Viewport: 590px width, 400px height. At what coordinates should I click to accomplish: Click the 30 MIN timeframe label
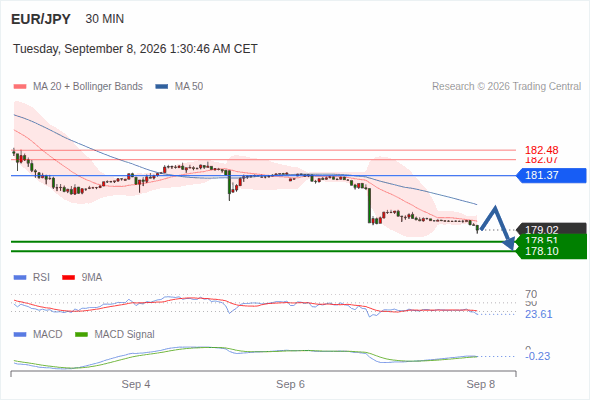(x=105, y=19)
